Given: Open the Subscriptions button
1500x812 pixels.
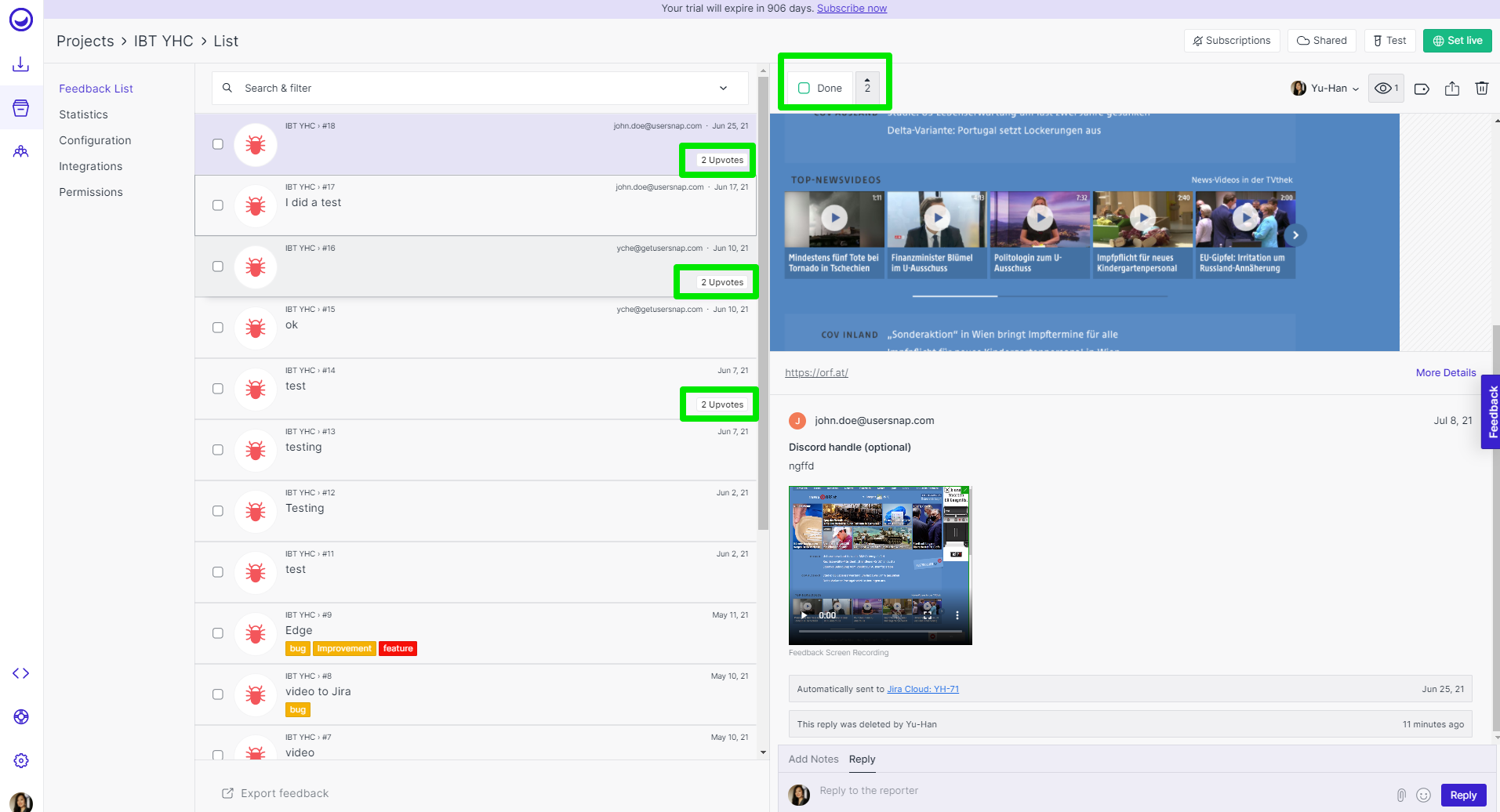Looking at the screenshot, I should [x=1232, y=41].
